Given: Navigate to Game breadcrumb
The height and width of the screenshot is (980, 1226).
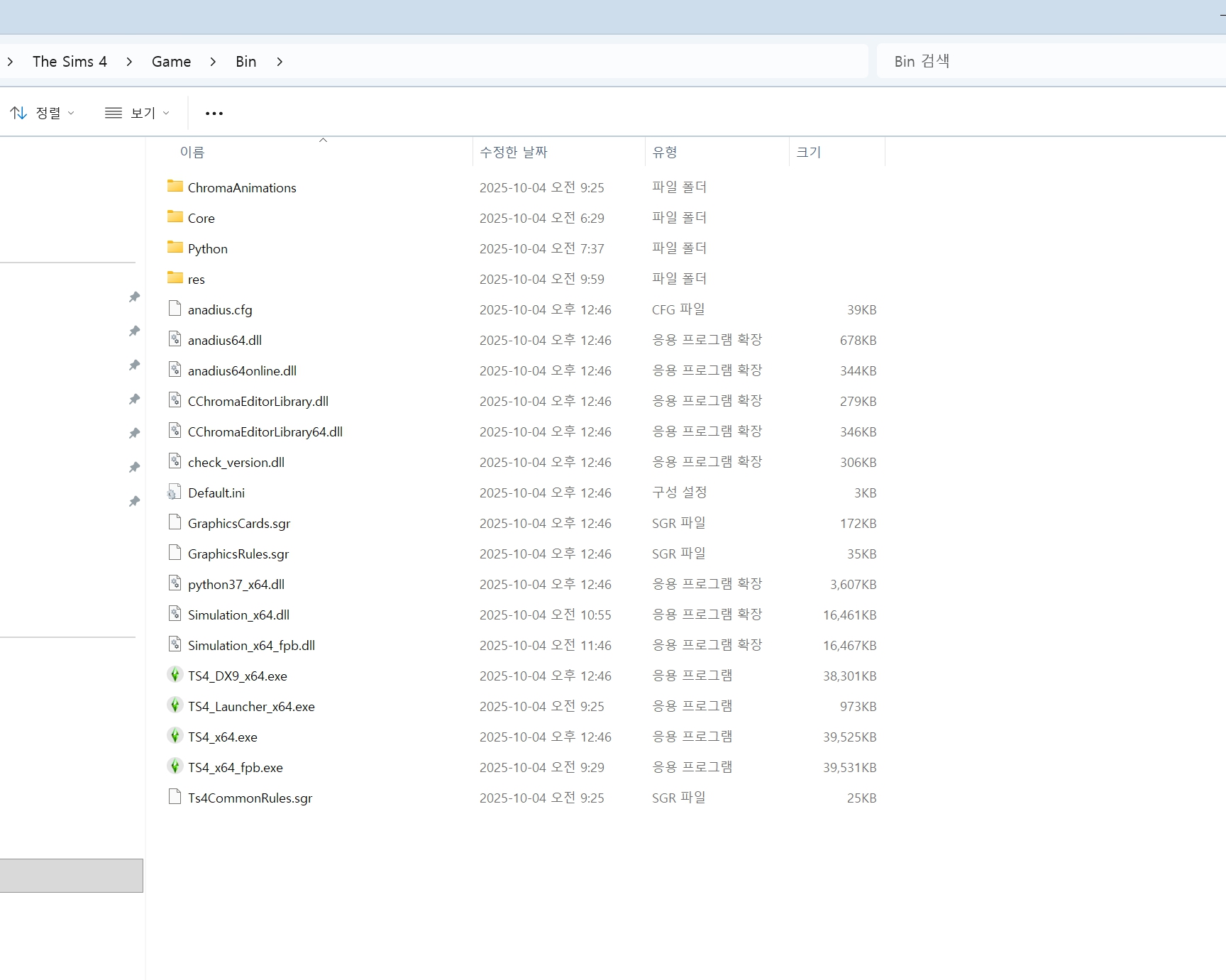Looking at the screenshot, I should [x=171, y=62].
